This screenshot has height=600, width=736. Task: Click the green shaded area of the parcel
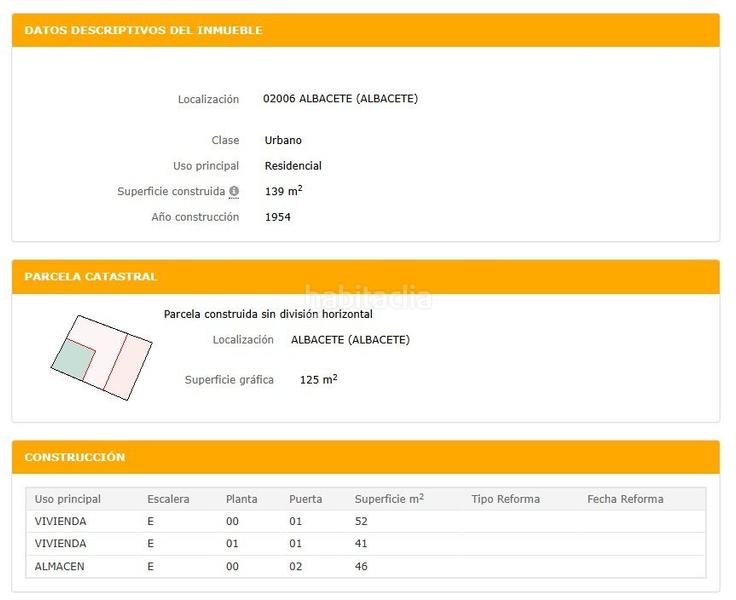(x=72, y=358)
